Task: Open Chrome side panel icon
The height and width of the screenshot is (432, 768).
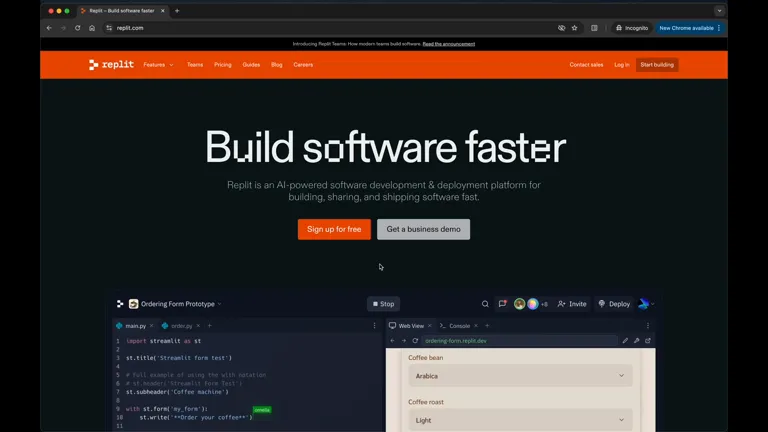Action: (594, 28)
